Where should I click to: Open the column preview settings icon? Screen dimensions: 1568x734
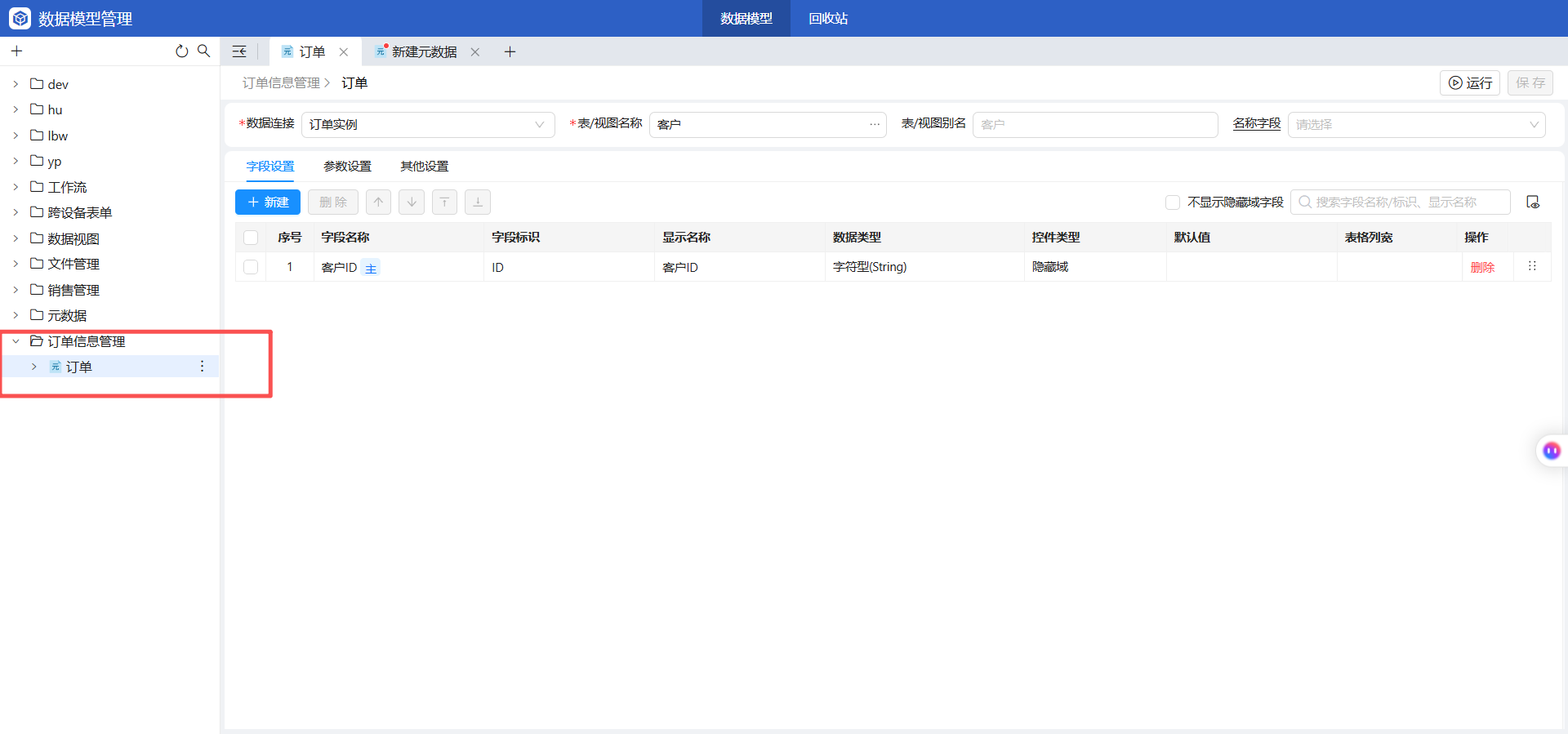[1533, 202]
